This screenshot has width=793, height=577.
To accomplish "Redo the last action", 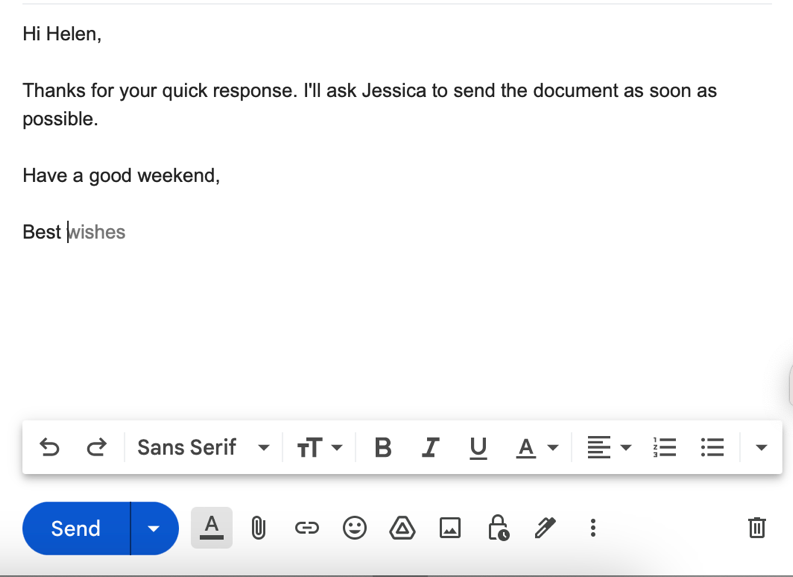I will point(97,448).
